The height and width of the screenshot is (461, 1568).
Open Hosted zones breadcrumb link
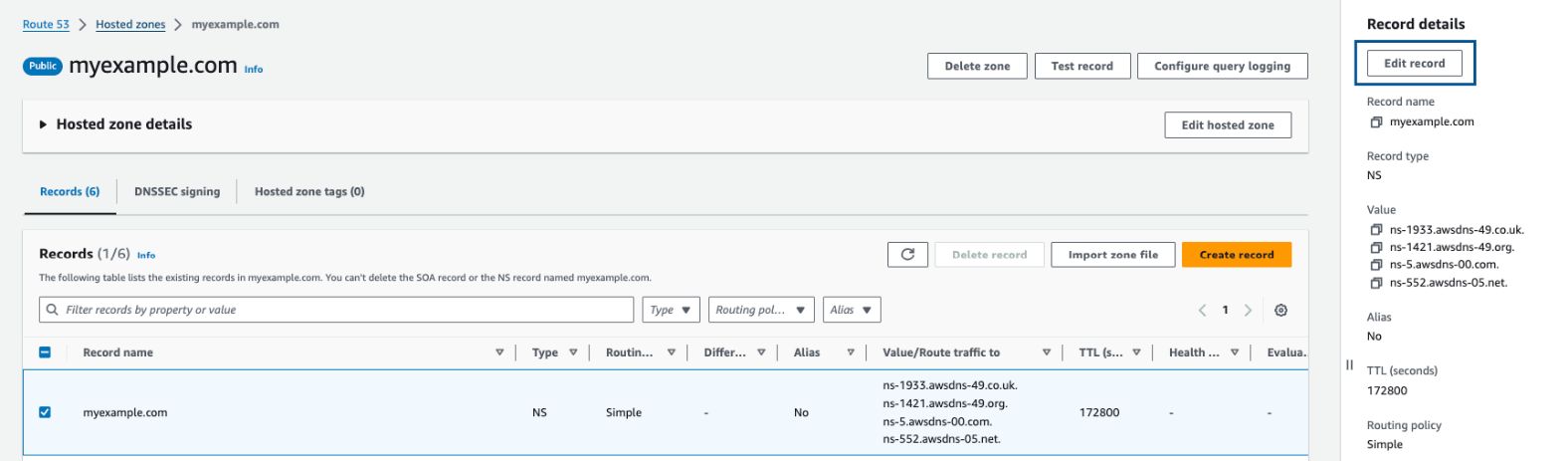(x=130, y=25)
